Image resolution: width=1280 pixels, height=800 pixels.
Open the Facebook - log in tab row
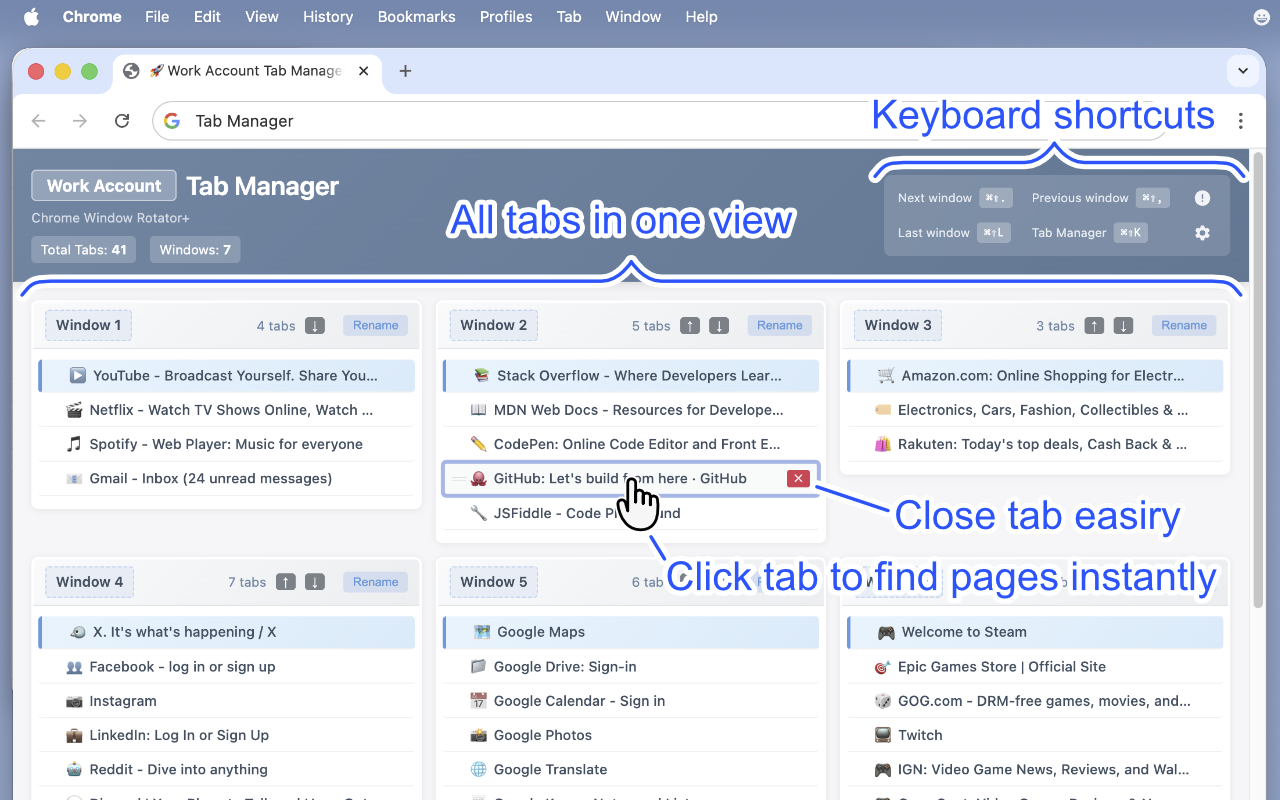(x=226, y=667)
